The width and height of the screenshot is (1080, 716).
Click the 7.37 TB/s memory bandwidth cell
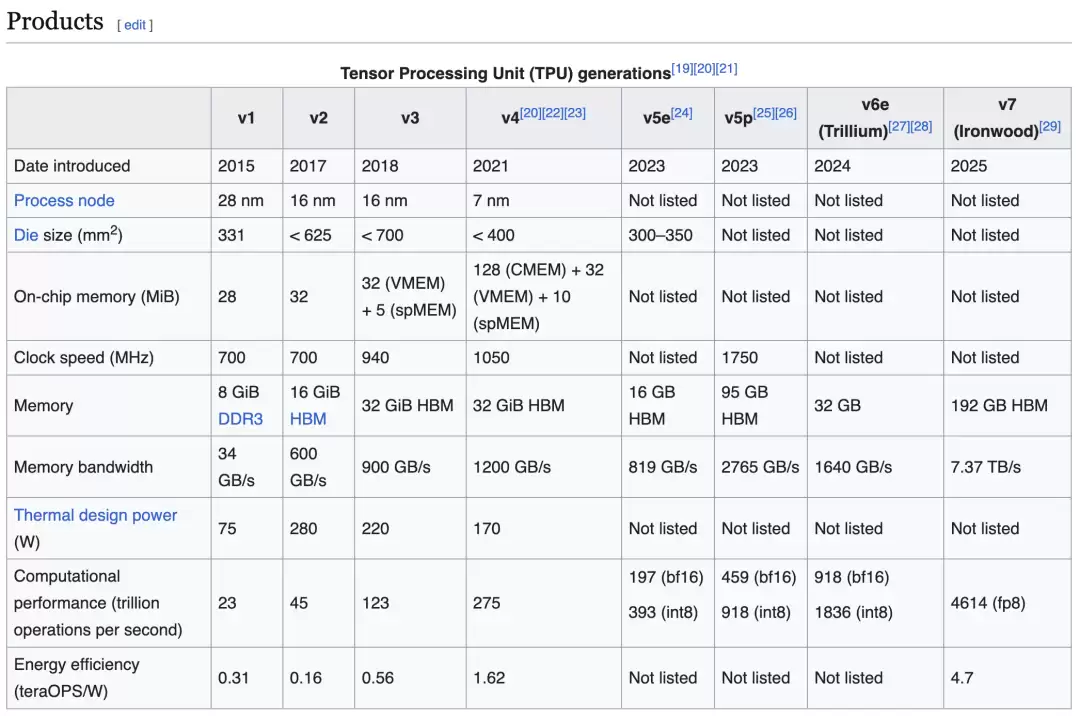point(985,467)
